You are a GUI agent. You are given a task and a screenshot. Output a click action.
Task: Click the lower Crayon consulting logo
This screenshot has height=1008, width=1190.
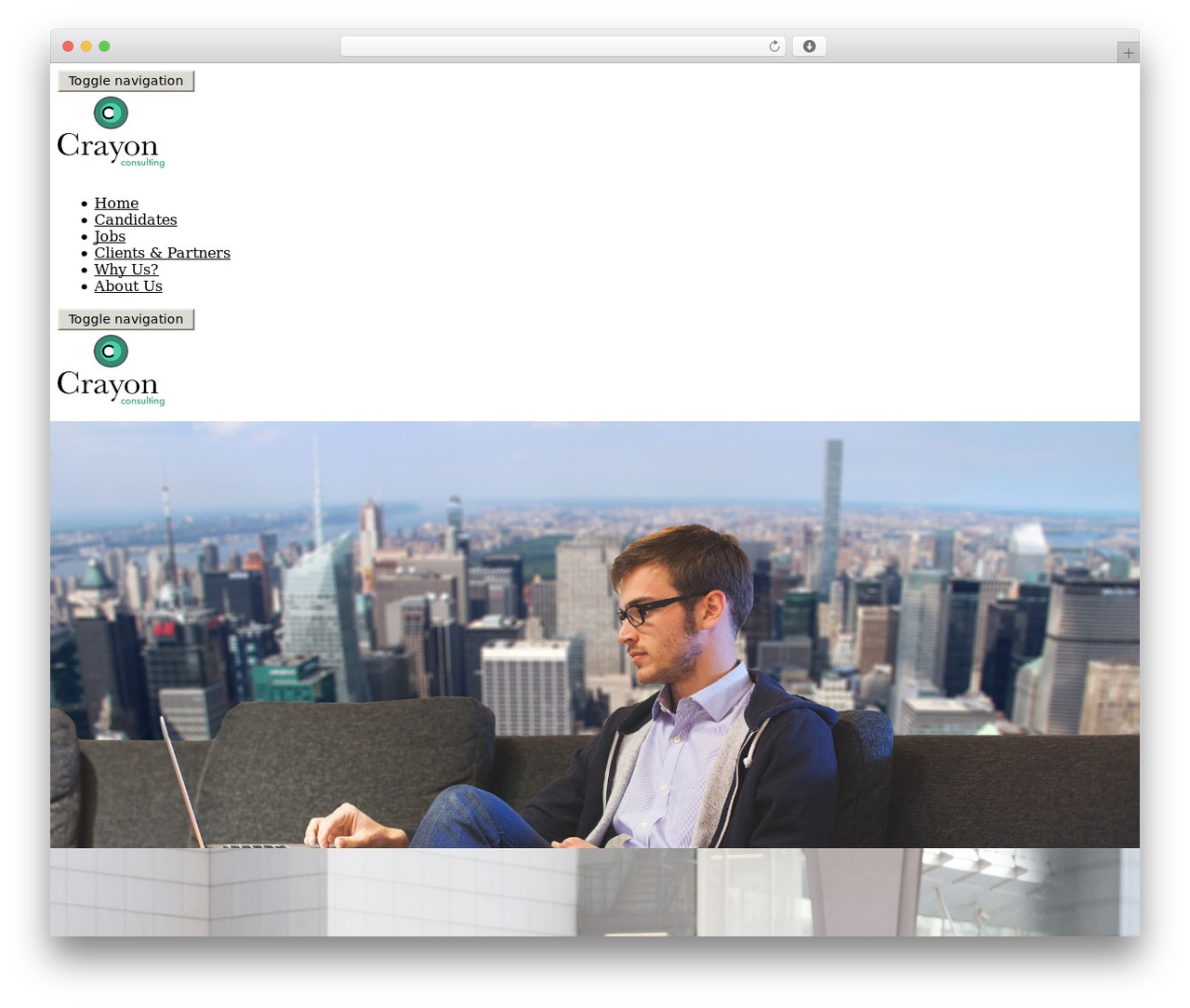(111, 370)
